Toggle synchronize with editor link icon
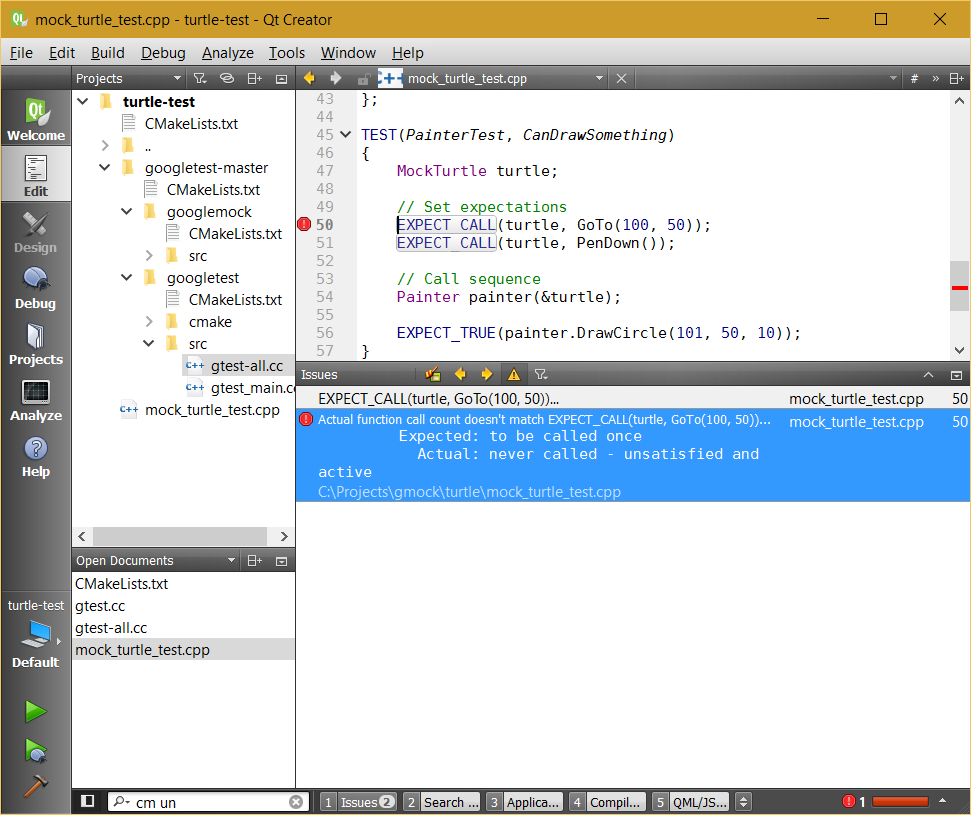The image size is (971, 815). point(227,79)
